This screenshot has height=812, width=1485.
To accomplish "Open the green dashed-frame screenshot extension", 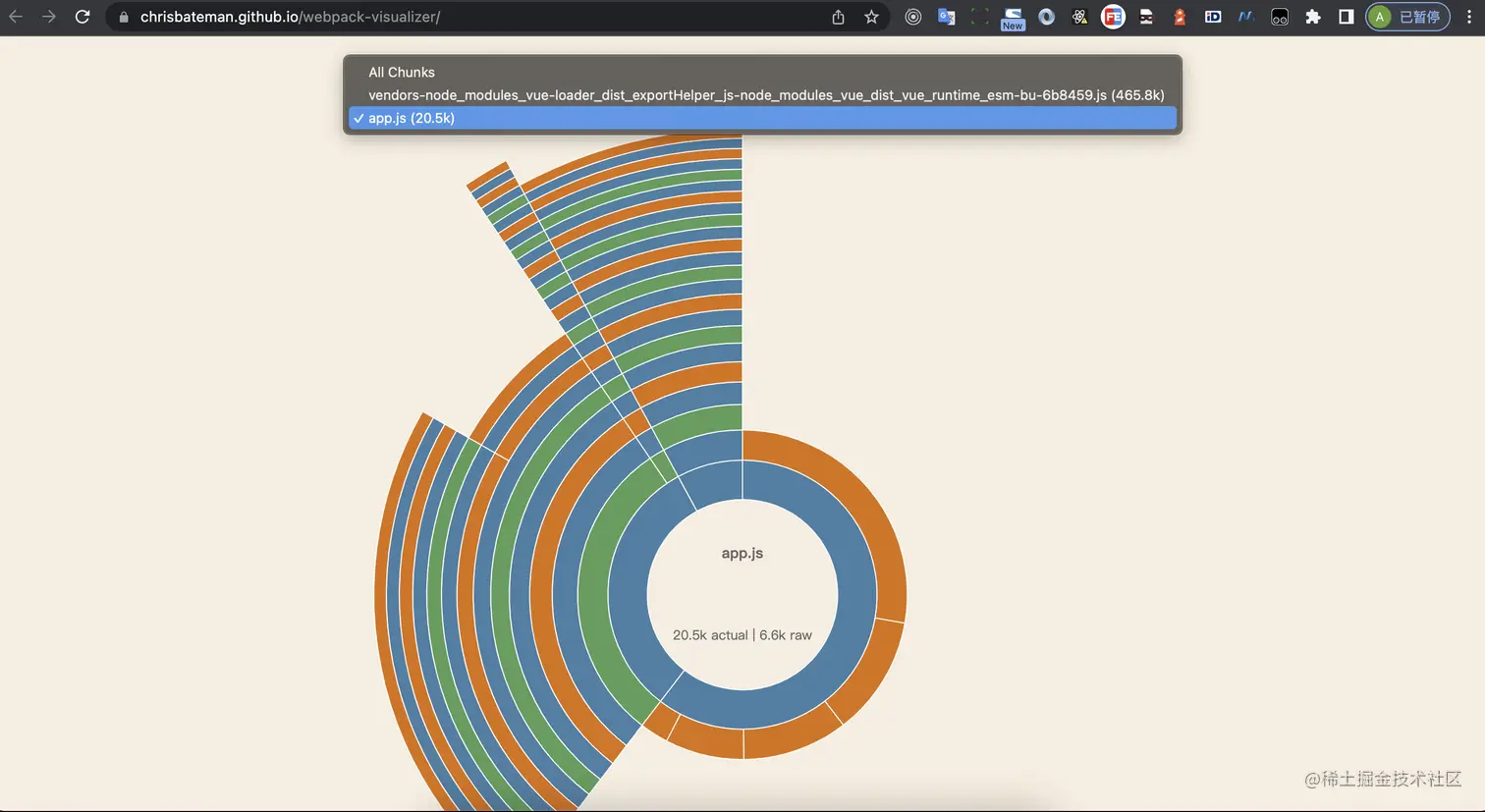I will [x=979, y=17].
